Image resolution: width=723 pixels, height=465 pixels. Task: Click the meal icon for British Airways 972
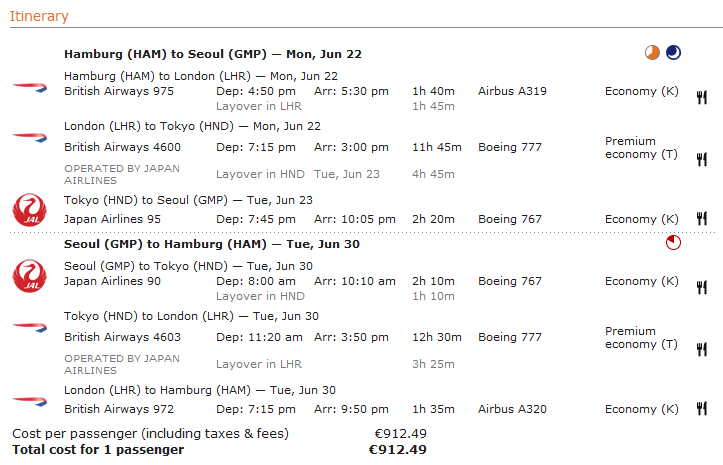click(702, 409)
